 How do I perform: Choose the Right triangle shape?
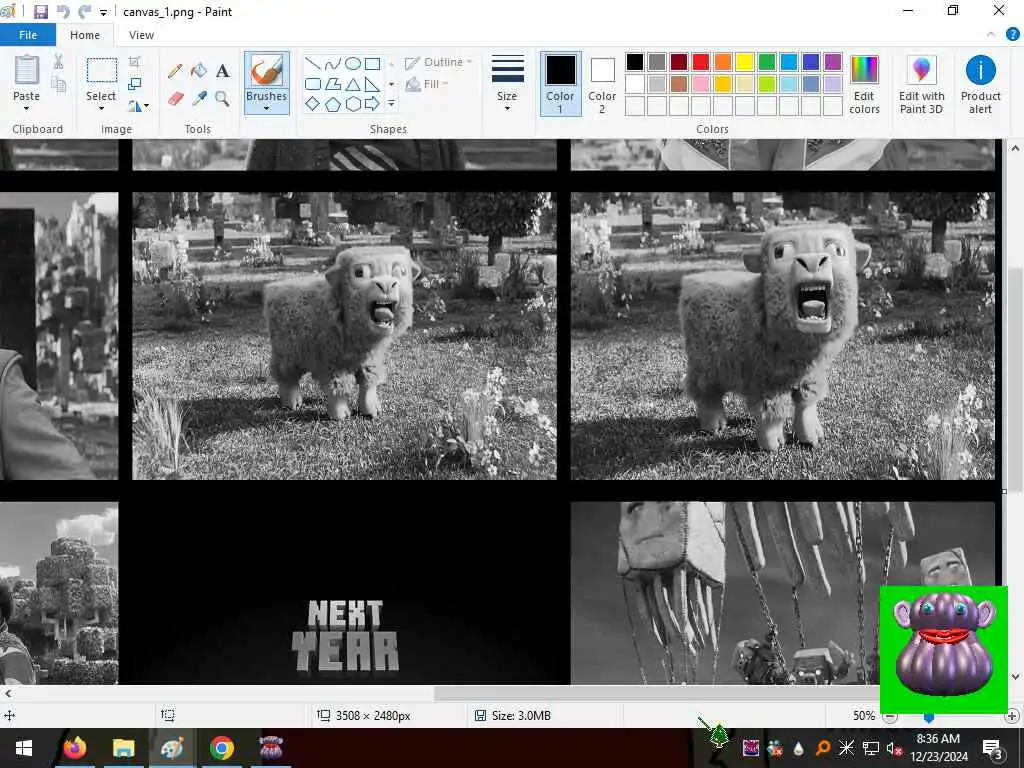372,84
